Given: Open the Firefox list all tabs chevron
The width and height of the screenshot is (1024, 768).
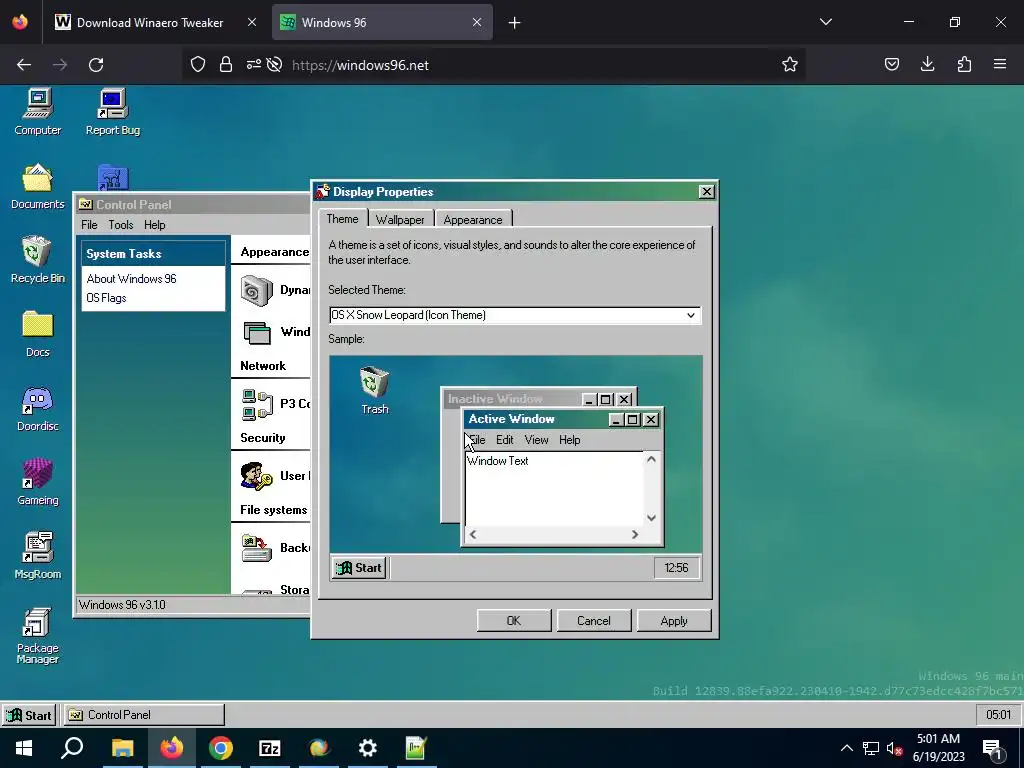Looking at the screenshot, I should tap(825, 22).
